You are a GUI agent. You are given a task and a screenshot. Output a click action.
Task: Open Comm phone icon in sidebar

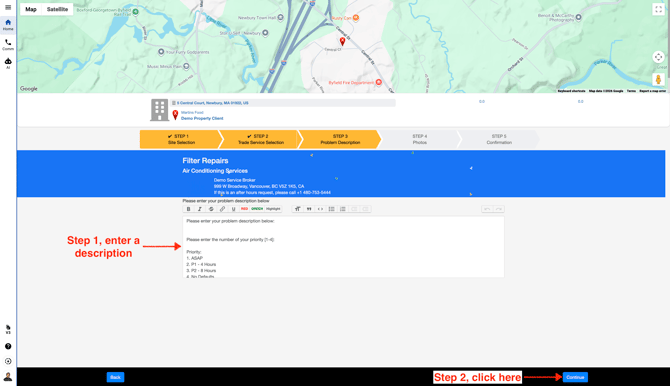[x=8, y=44]
